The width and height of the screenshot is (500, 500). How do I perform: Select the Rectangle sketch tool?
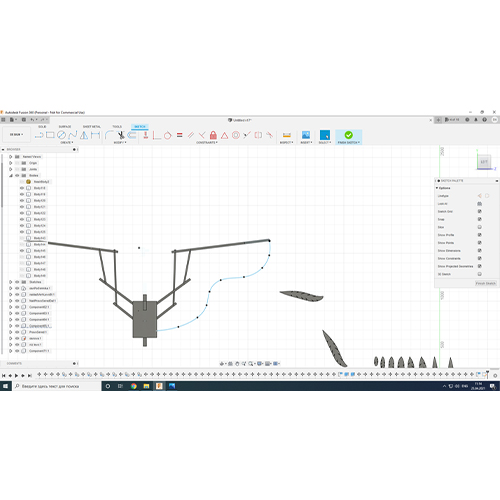click(x=50, y=135)
